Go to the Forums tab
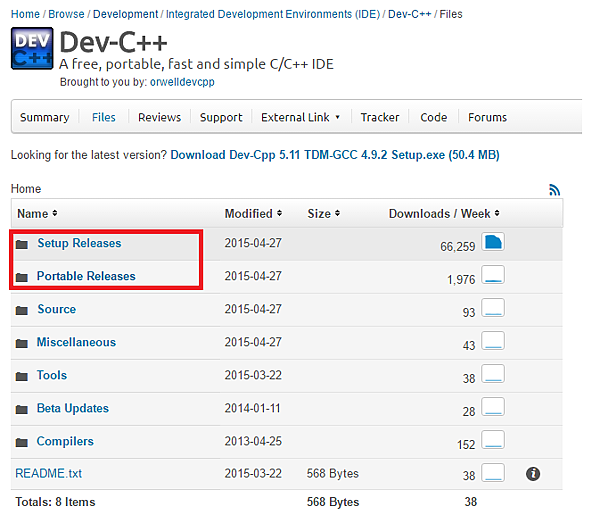Image resolution: width=600 pixels, height=515 pixels. 487,117
